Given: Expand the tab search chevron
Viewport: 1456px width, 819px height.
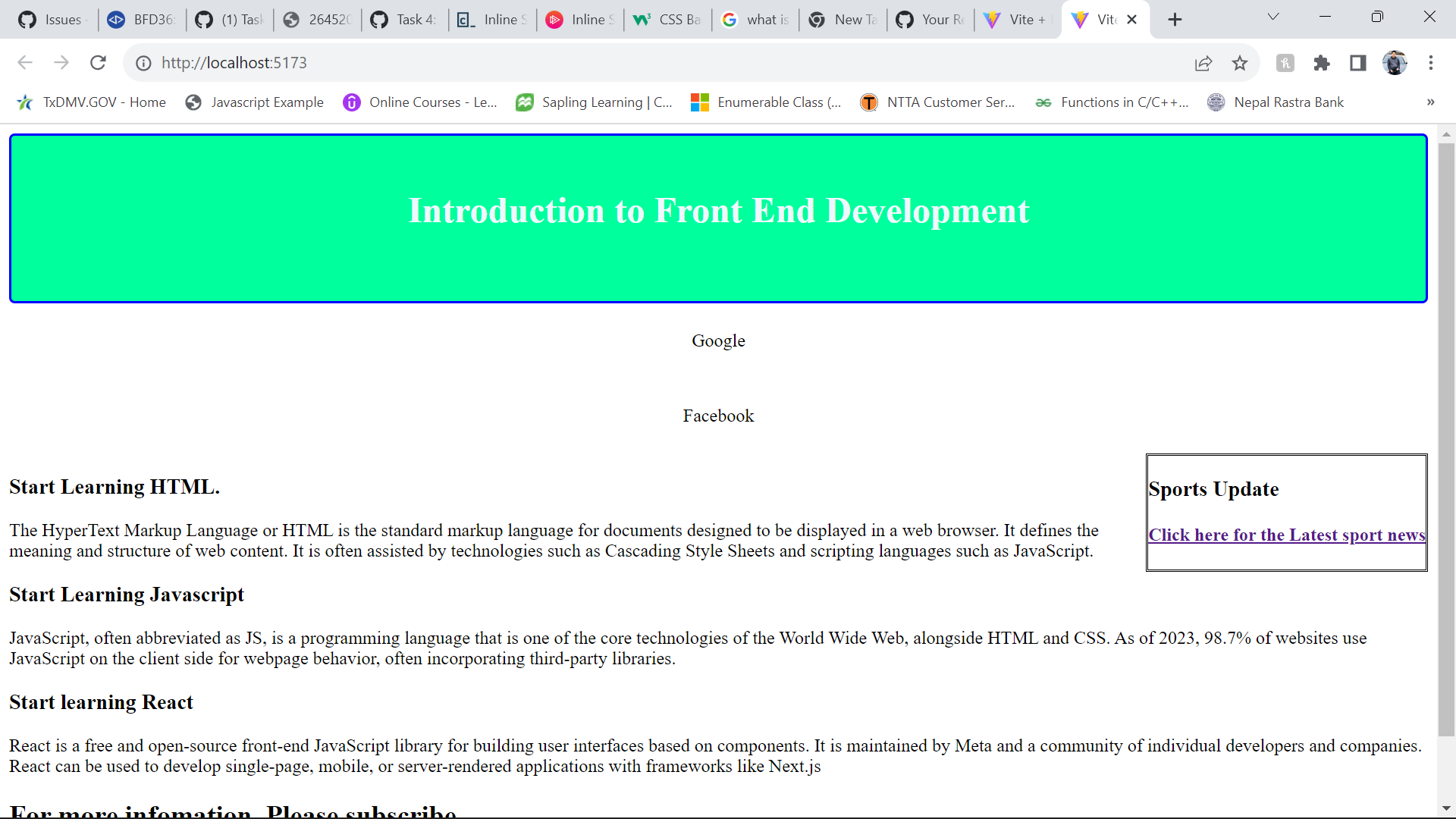Looking at the screenshot, I should click(x=1273, y=16).
